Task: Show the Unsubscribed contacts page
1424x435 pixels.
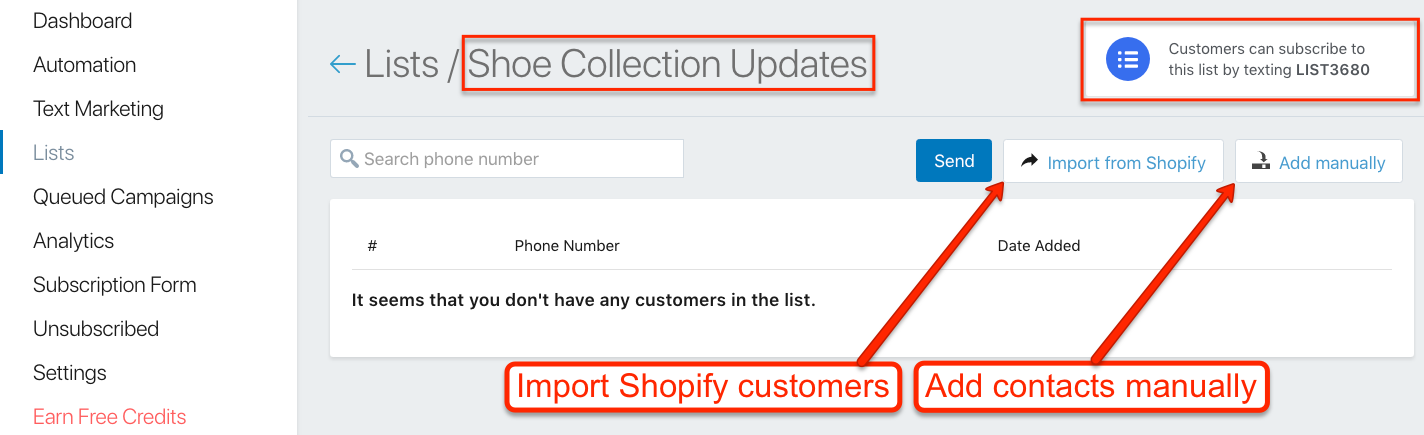Action: click(x=96, y=329)
